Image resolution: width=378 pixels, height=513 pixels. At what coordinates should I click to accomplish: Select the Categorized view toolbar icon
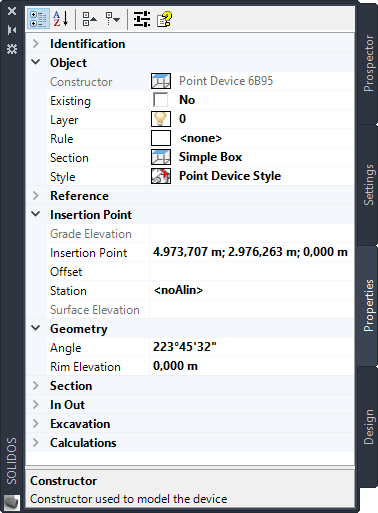tap(38, 19)
